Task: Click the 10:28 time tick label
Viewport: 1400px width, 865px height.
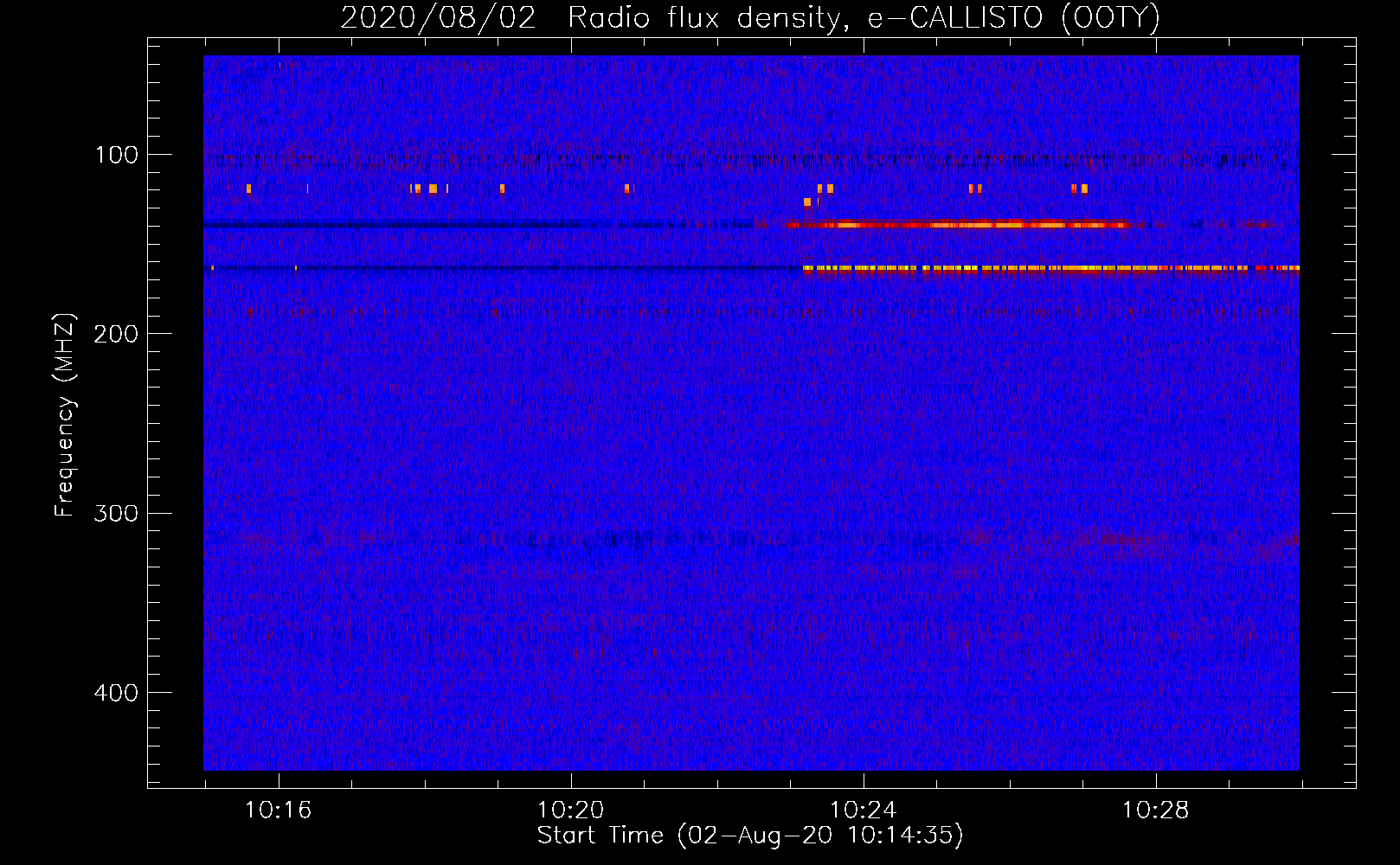Action: pos(1155,811)
